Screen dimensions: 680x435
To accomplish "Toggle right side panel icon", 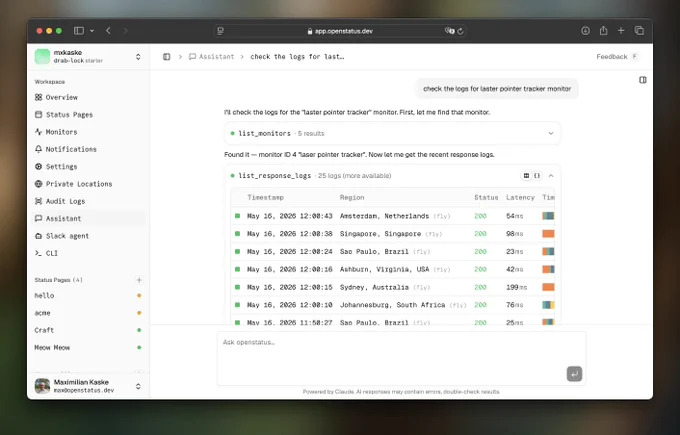I will coord(643,80).
